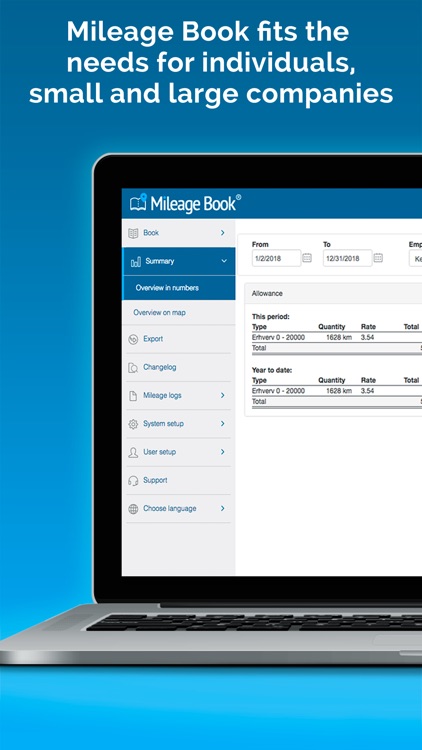Expand the Choose language chevron
The height and width of the screenshot is (750, 422).
222,508
